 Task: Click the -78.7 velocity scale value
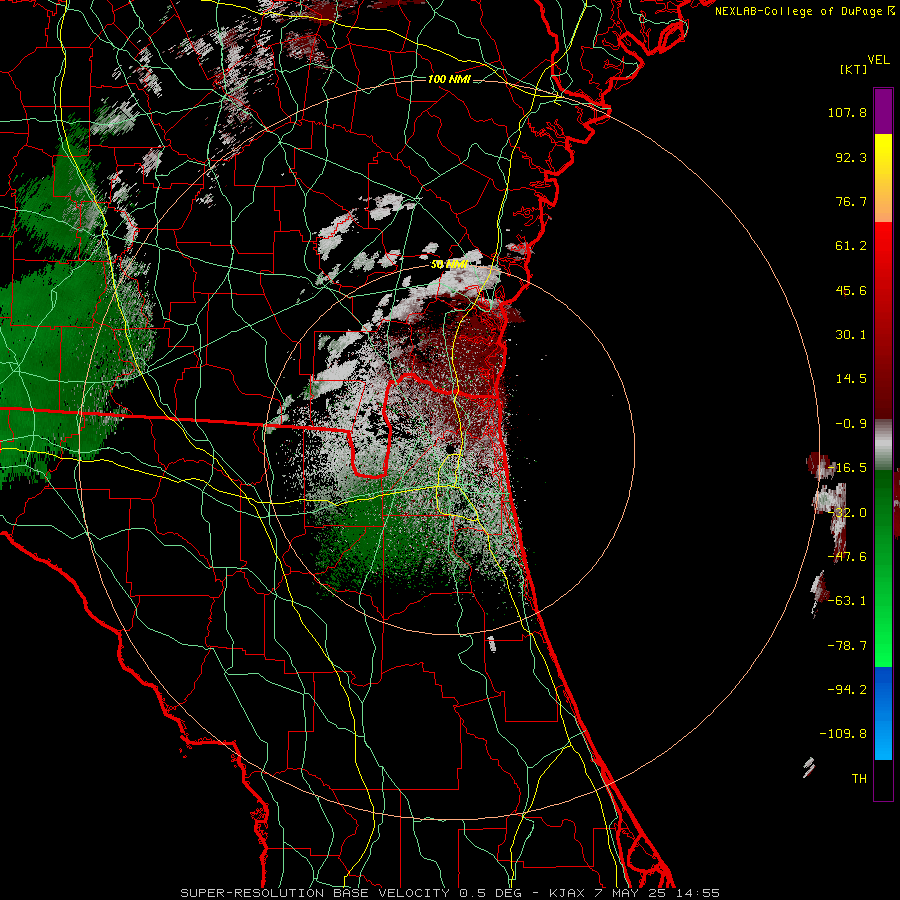point(847,646)
